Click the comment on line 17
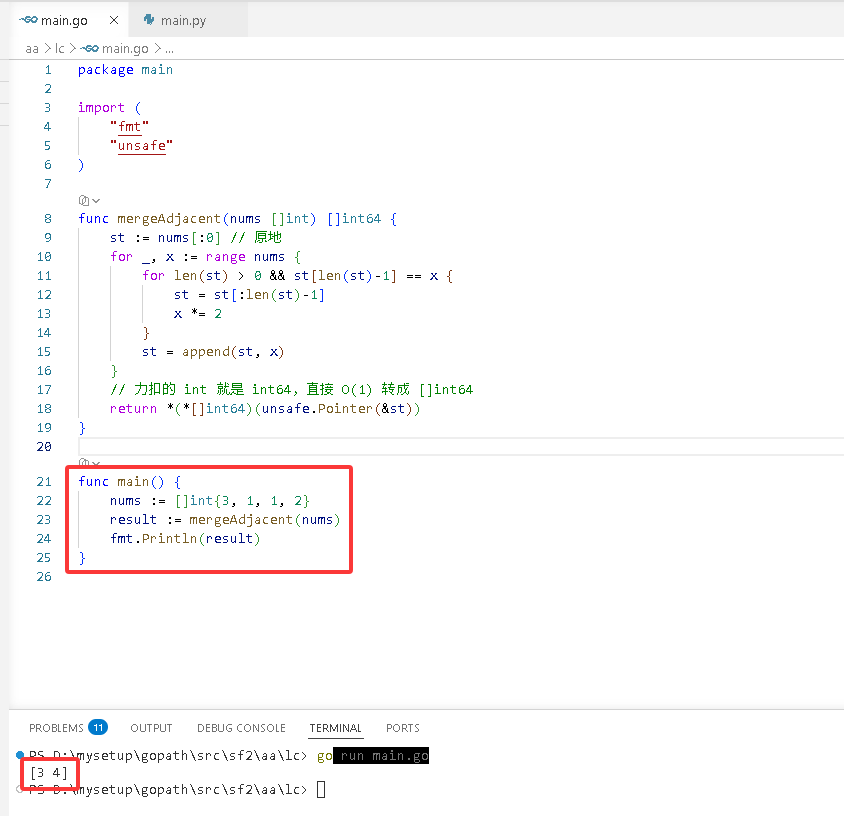 291,390
